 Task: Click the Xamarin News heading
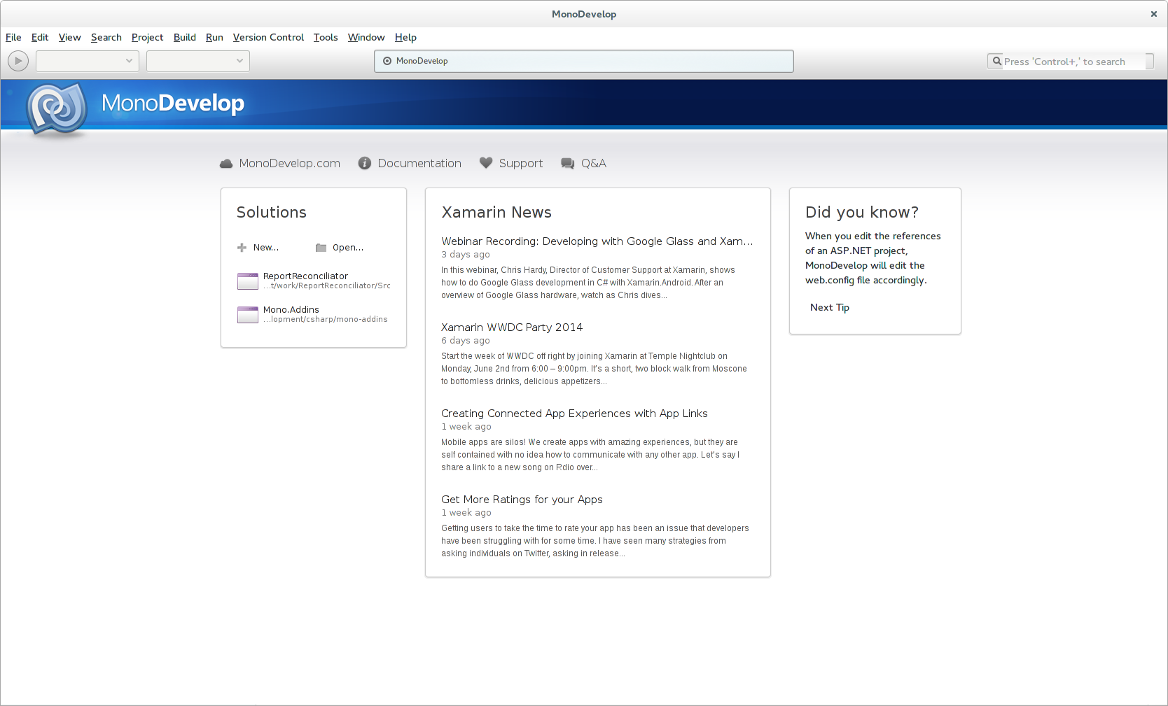[496, 212]
